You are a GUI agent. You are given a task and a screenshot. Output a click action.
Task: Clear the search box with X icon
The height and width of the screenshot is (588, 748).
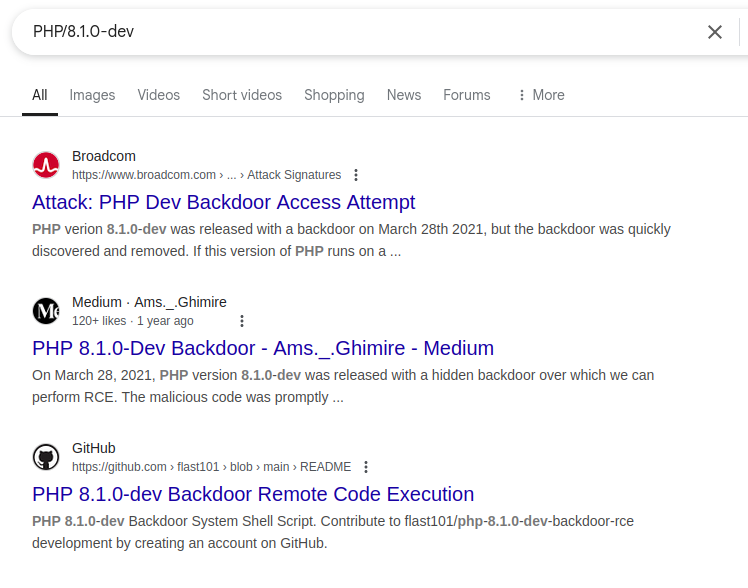[x=714, y=32]
